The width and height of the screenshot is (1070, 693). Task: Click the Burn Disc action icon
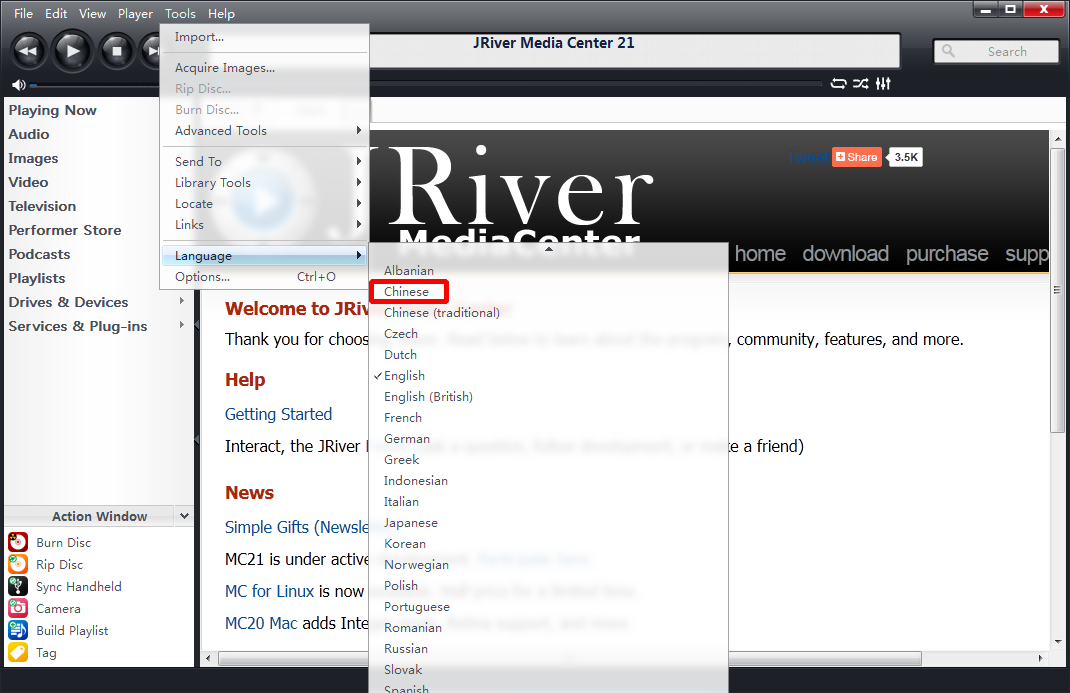(x=18, y=542)
